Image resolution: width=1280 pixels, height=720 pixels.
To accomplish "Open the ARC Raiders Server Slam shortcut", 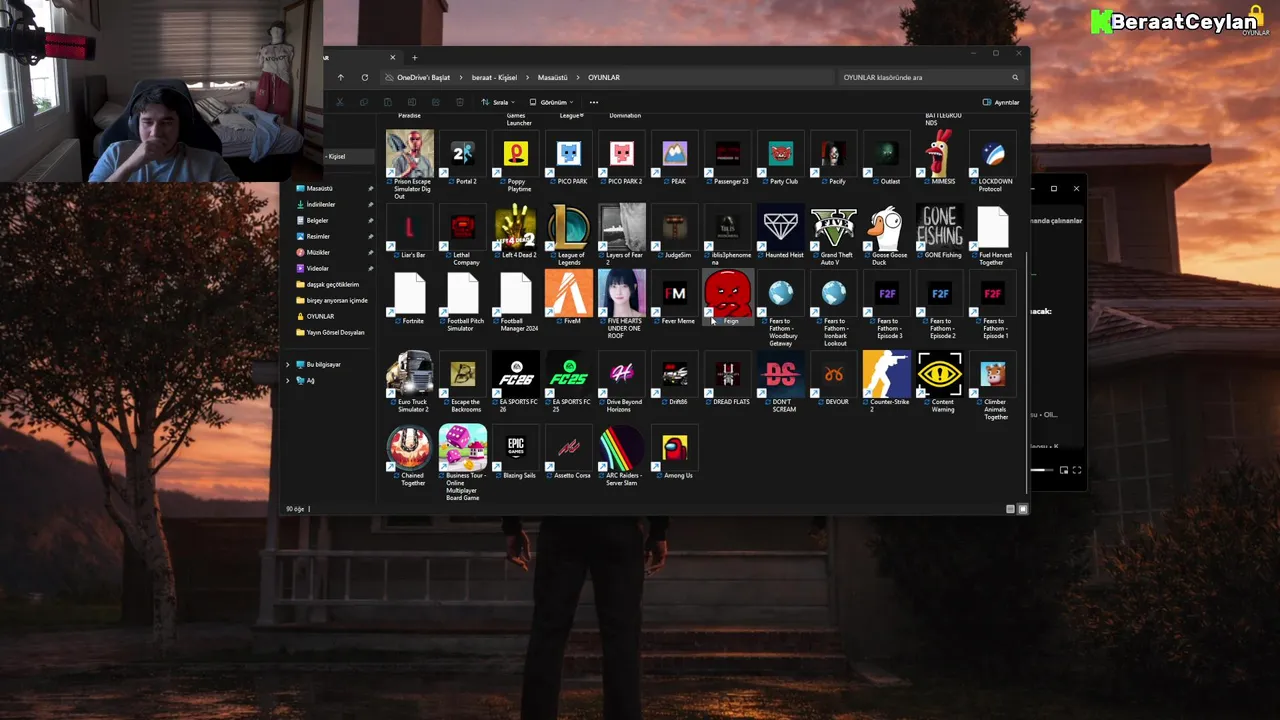I will click(622, 456).
